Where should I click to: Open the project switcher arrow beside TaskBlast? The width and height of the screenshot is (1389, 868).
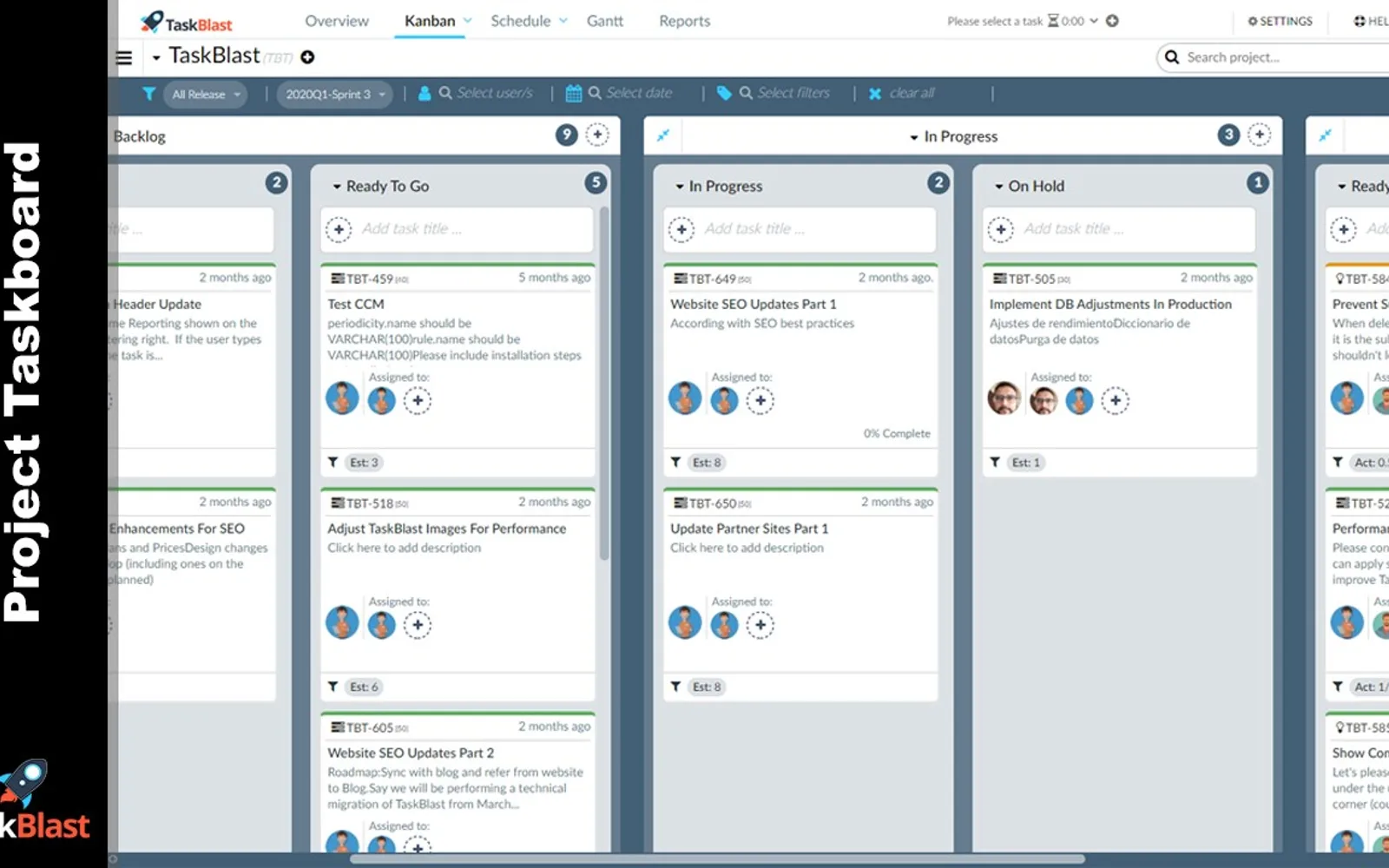tap(156, 58)
